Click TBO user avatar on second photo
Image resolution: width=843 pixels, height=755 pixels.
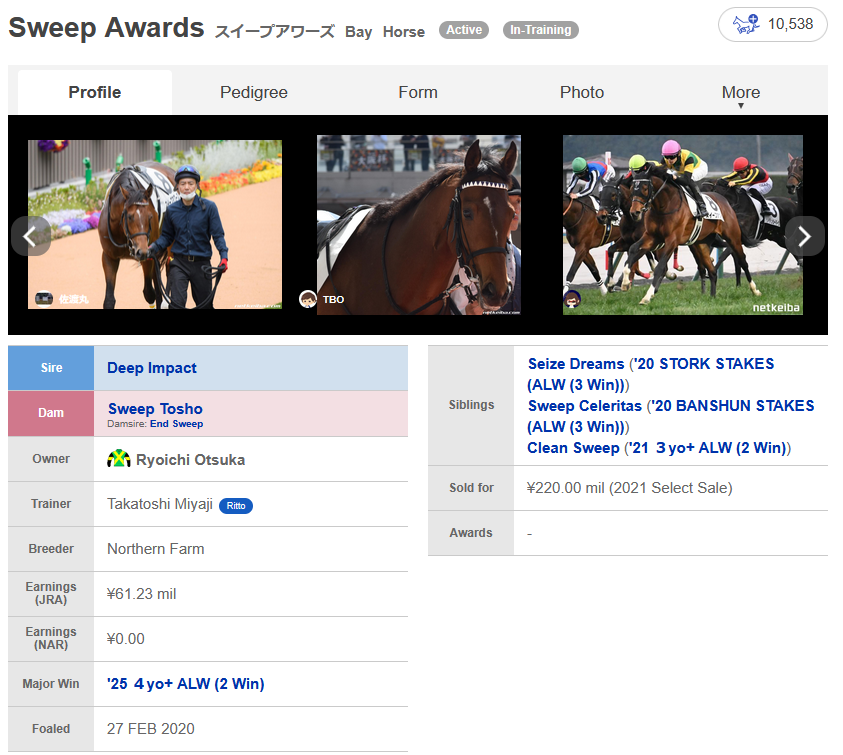(x=308, y=299)
